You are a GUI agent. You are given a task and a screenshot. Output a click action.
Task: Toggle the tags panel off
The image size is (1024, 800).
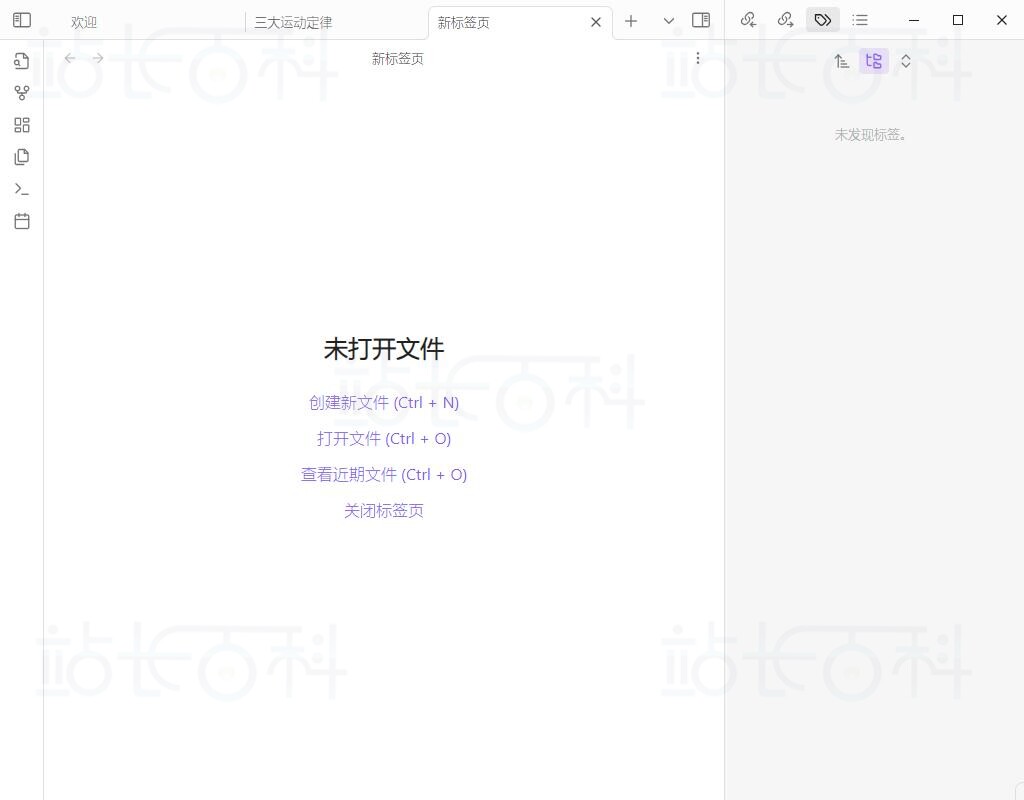tap(822, 19)
